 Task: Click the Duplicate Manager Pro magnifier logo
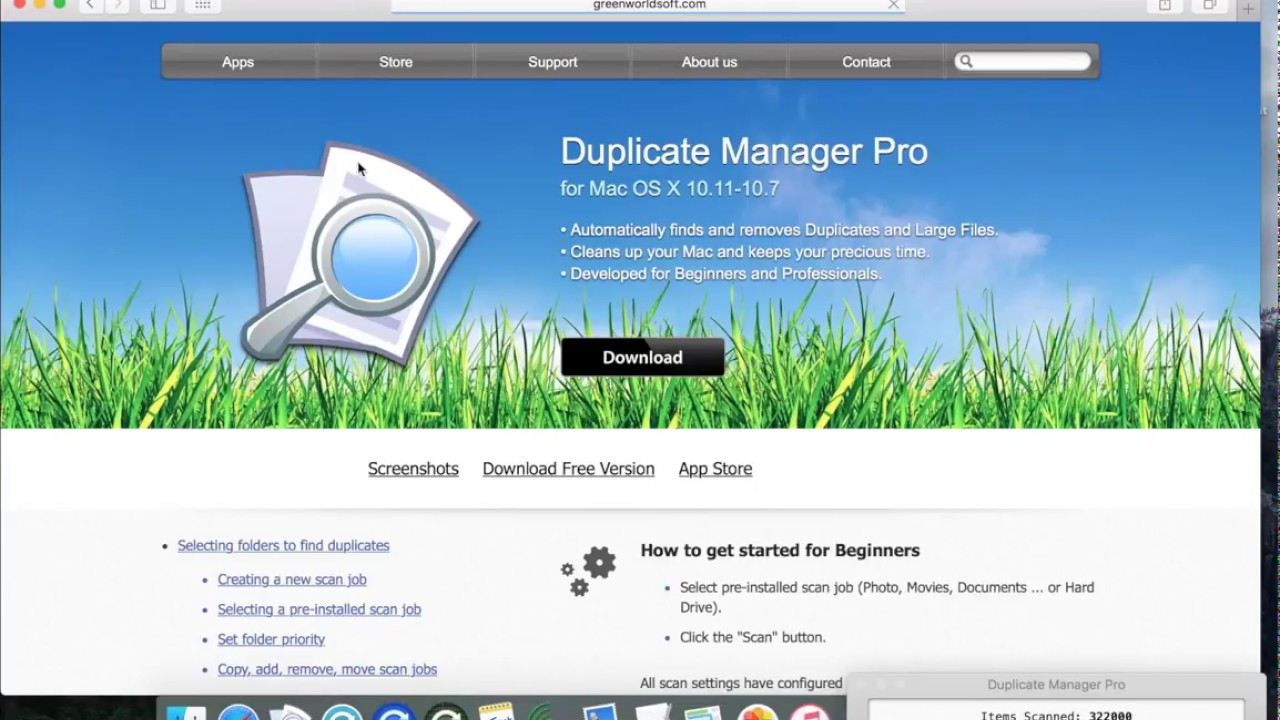(360, 253)
